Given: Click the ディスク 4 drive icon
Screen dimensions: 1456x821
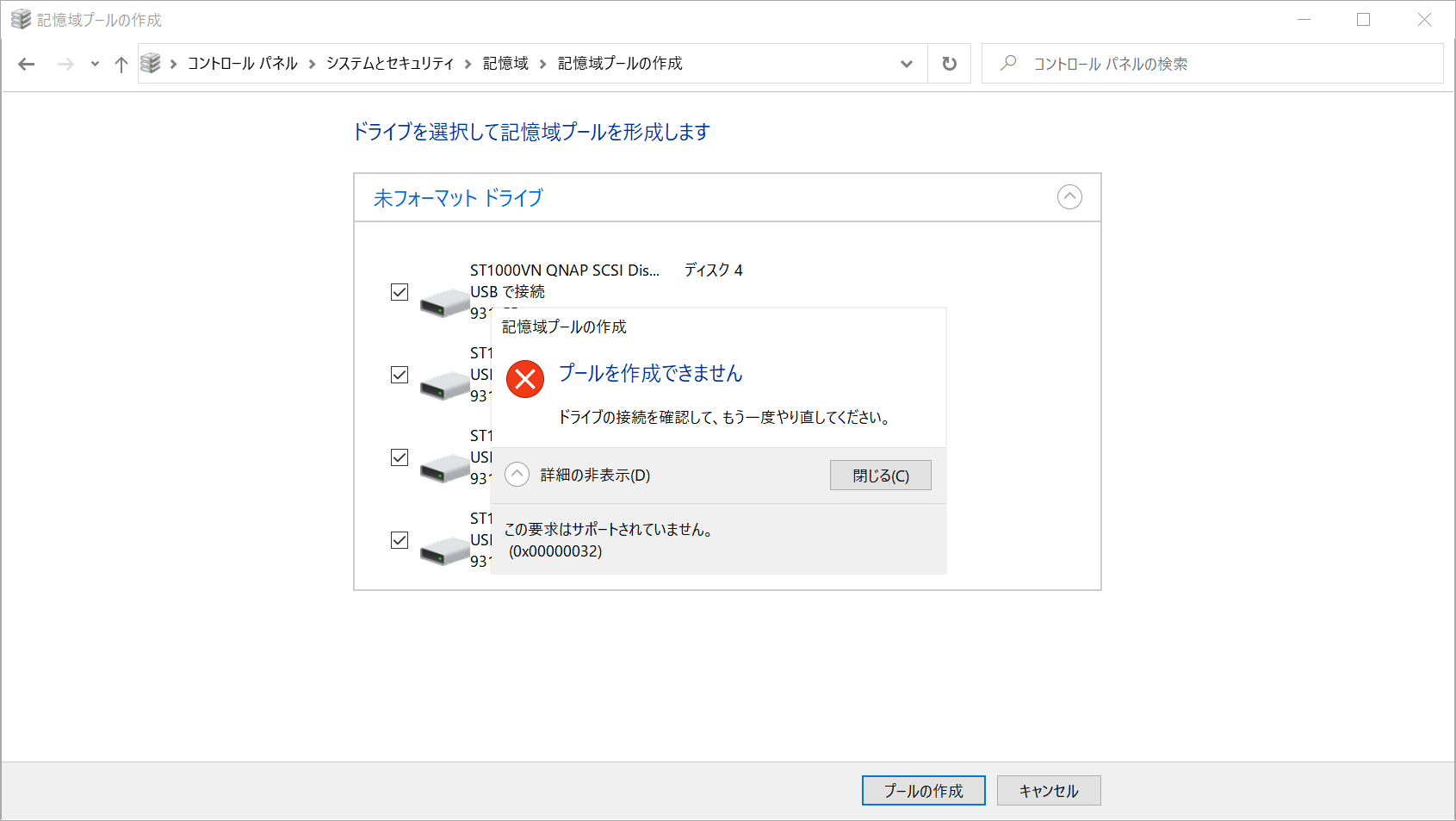Looking at the screenshot, I should click(443, 302).
